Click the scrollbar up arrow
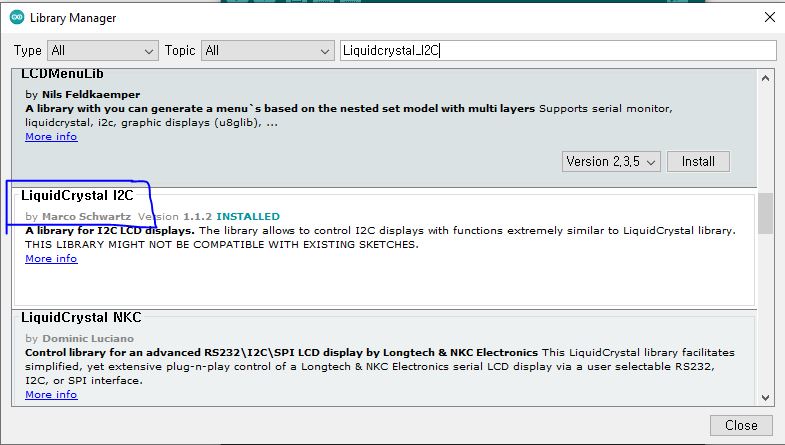 [765, 78]
